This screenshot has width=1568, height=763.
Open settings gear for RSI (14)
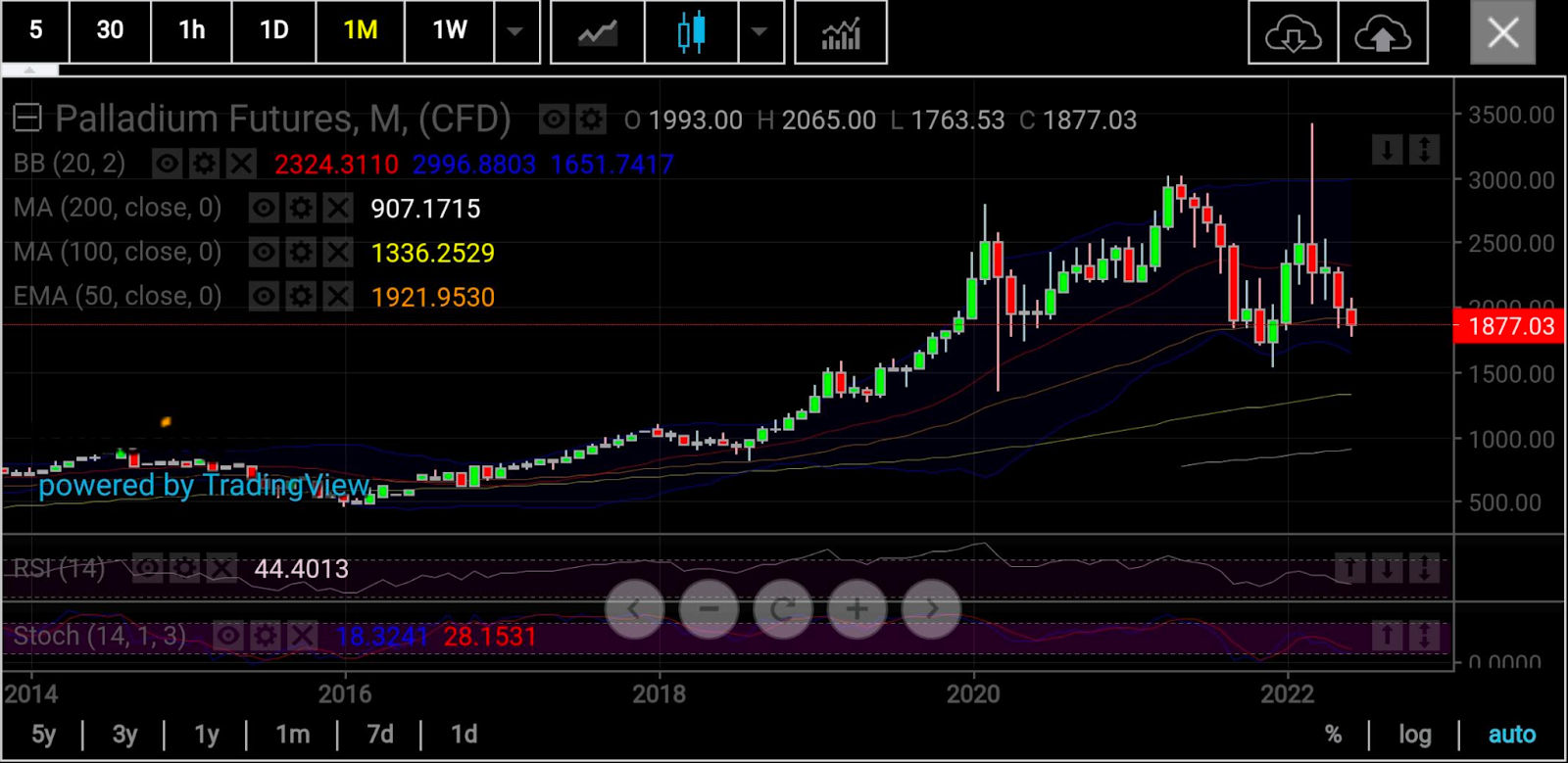(185, 568)
